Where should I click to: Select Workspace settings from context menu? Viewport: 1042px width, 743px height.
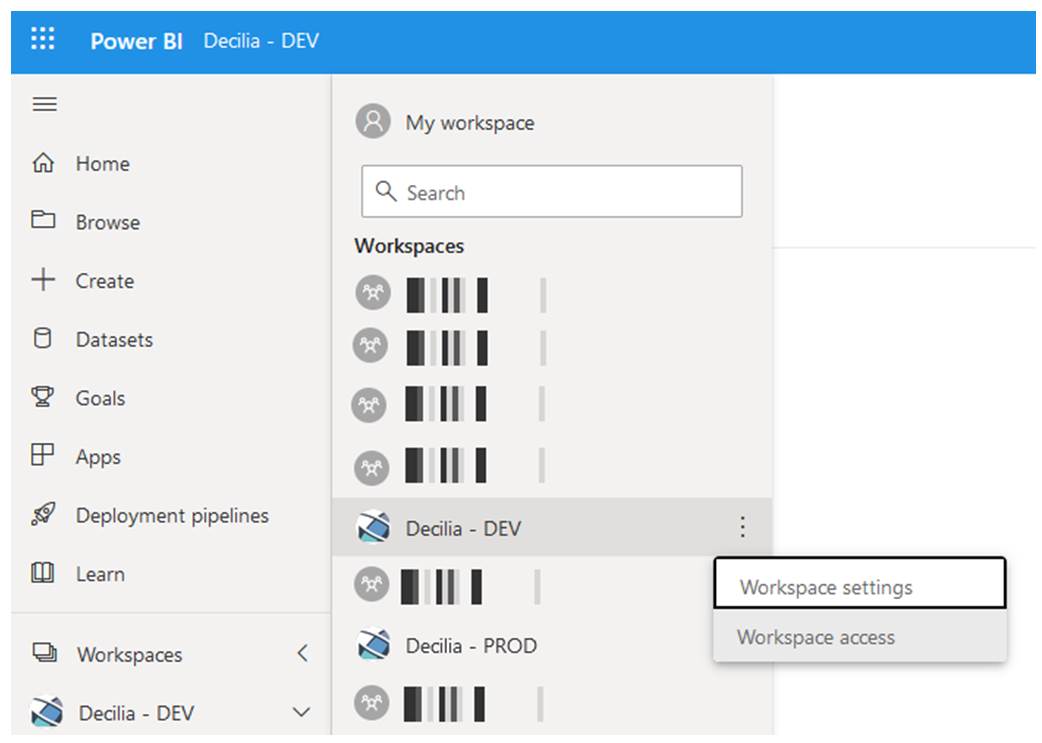pos(860,583)
